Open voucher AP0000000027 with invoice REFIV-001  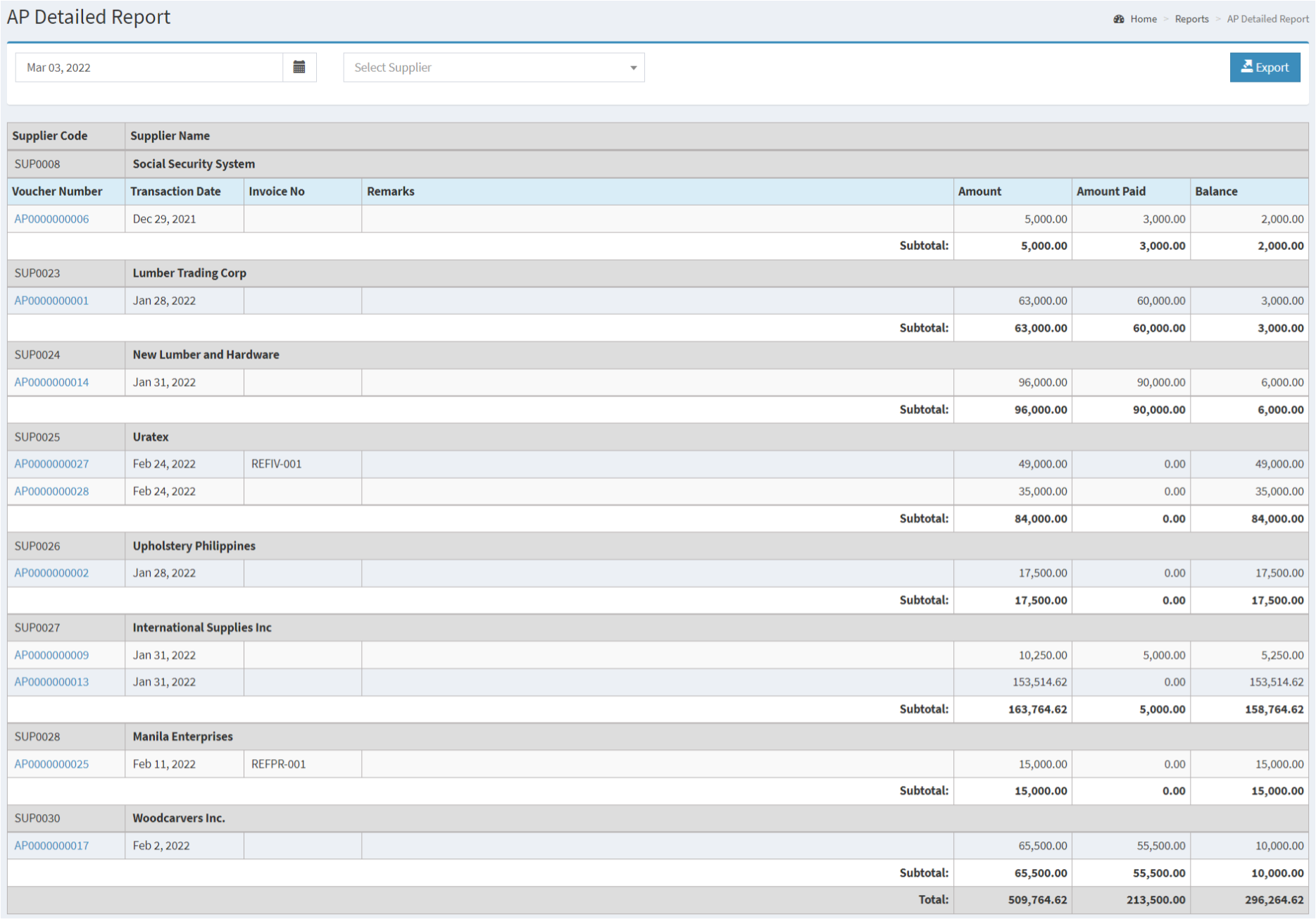(x=51, y=464)
